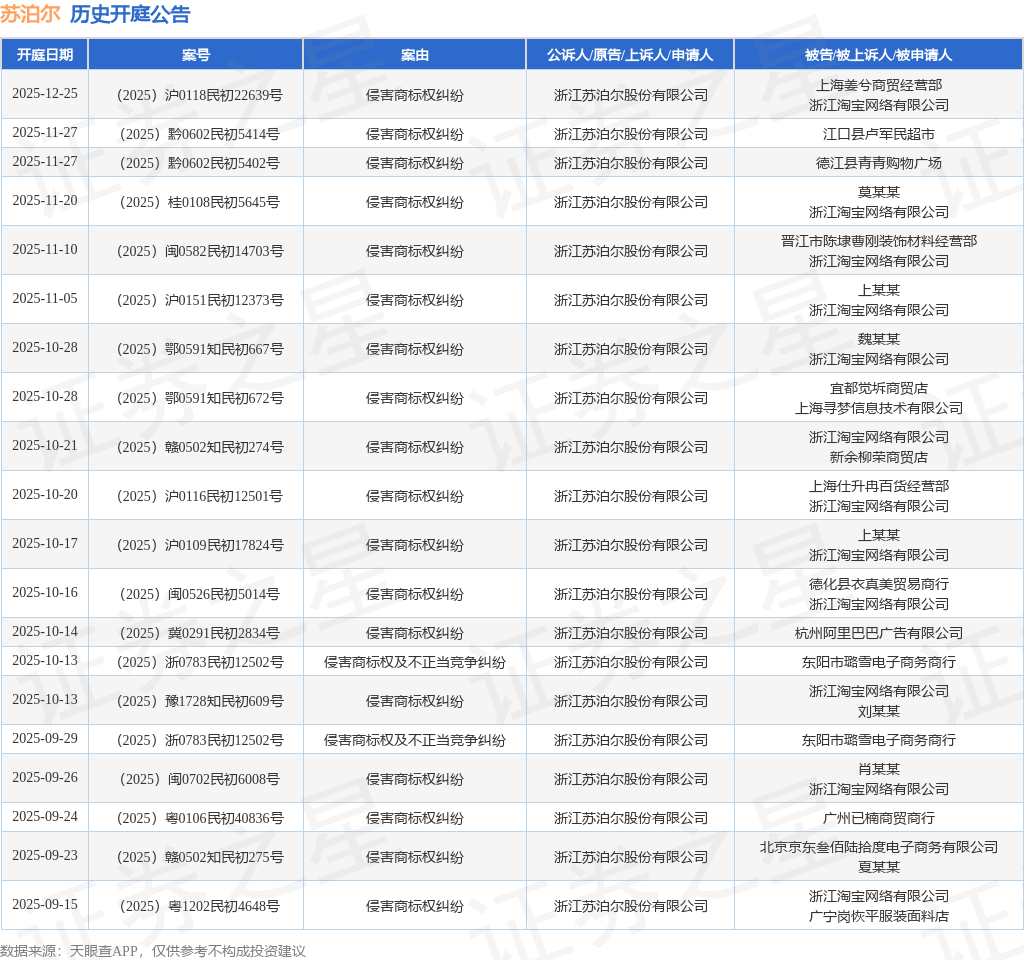
Task: Click the 被告/被上诉人/被申请人 column header
Action: point(878,55)
